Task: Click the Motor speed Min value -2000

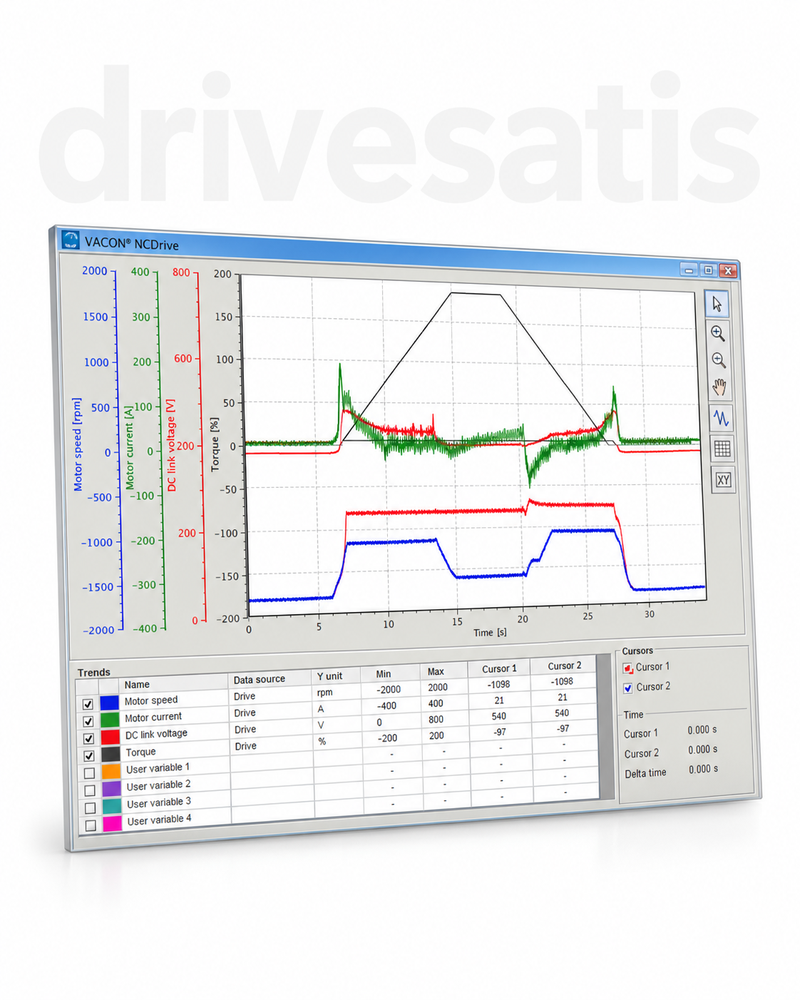Action: 389,689
